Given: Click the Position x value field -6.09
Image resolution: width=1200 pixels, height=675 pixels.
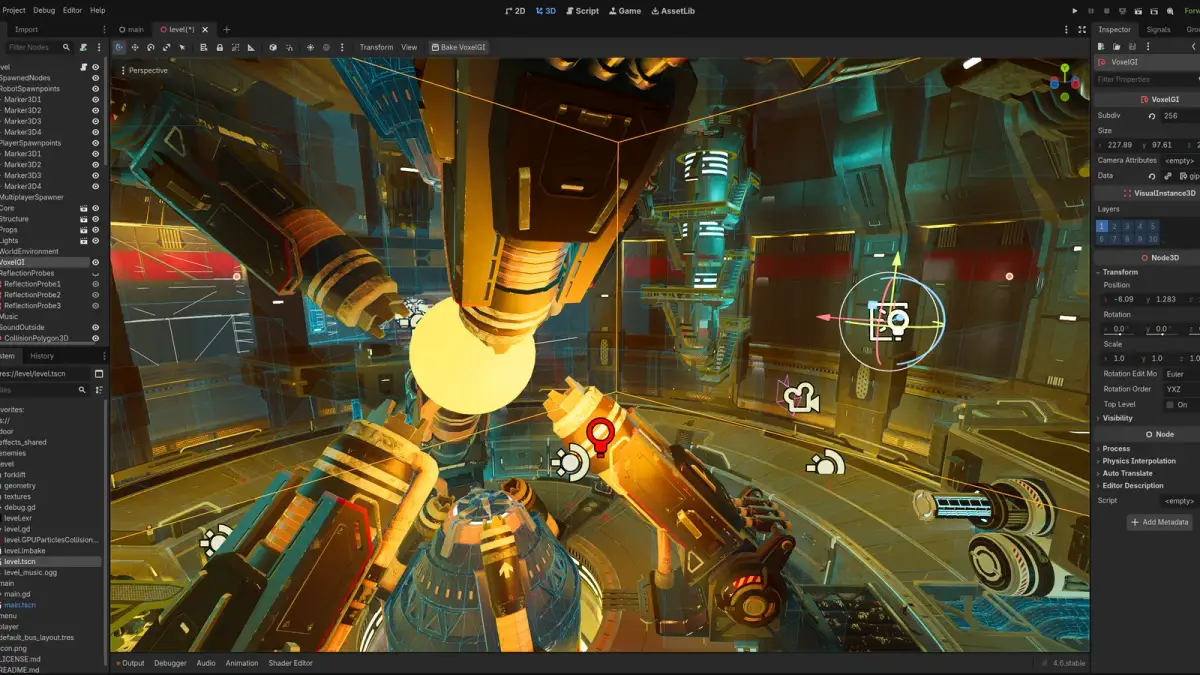Looking at the screenshot, I should pyautogui.click(x=1121, y=299).
